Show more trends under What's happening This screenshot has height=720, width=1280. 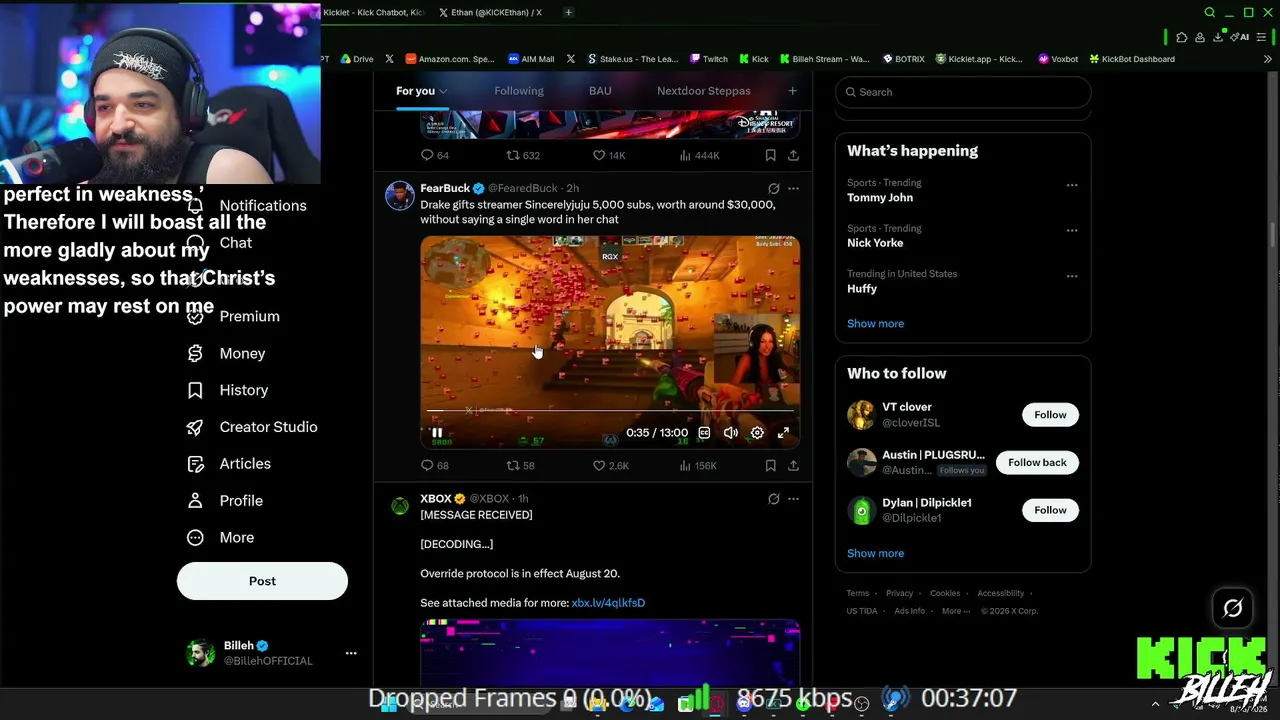point(875,324)
